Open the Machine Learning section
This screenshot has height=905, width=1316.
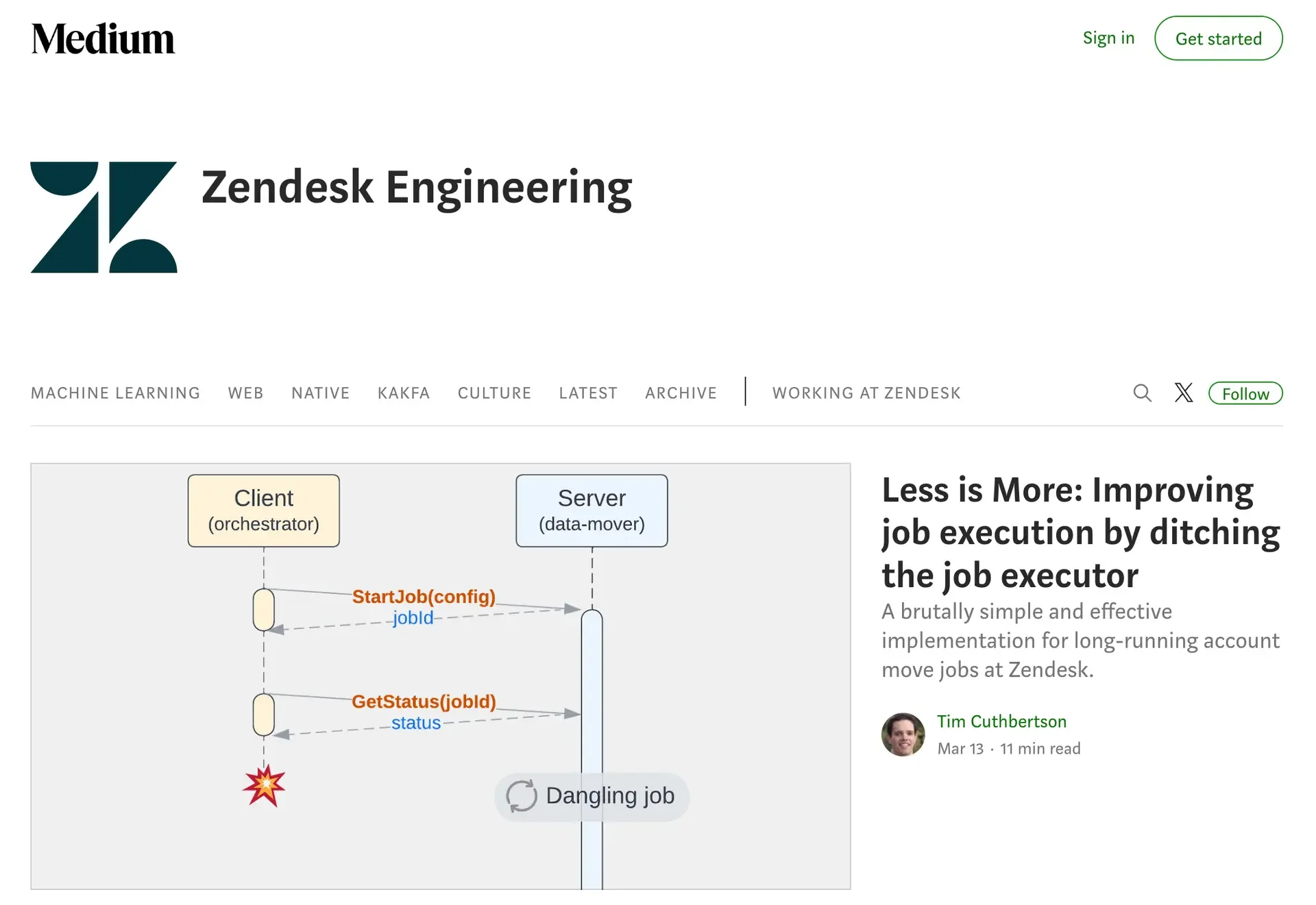click(x=115, y=393)
